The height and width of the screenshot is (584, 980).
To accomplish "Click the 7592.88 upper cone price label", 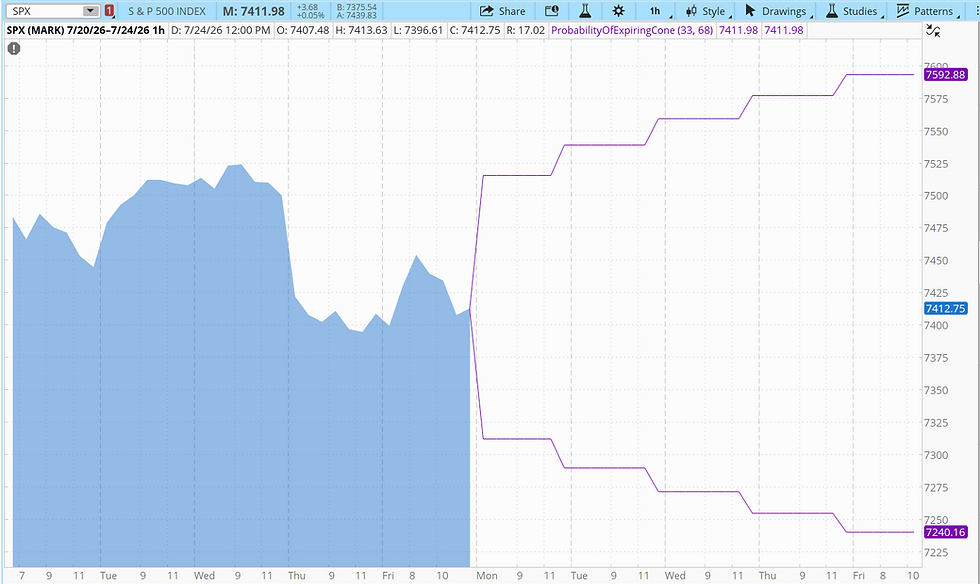I will pos(945,74).
